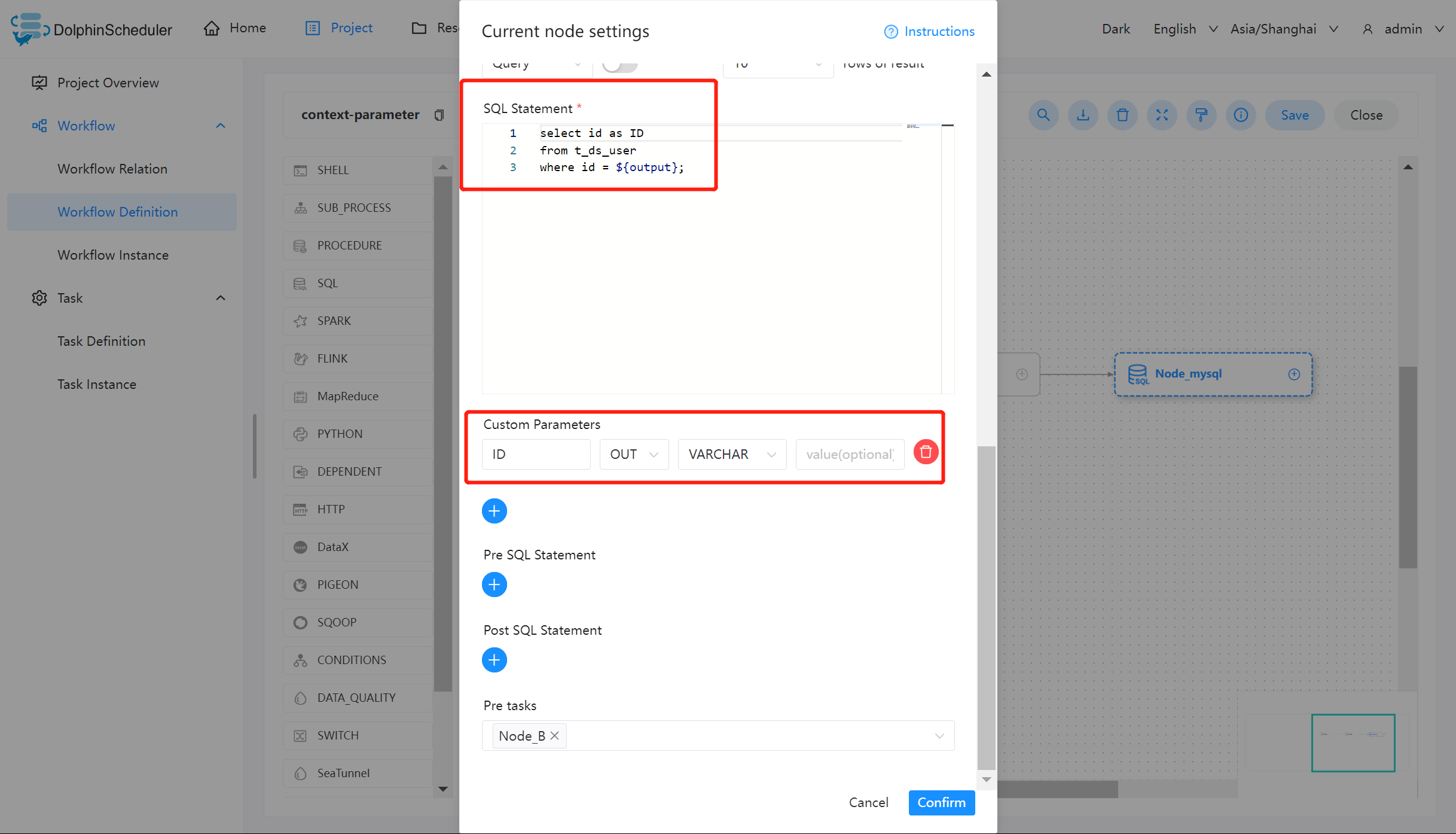The width and height of the screenshot is (1456, 834).
Task: Cancel the node settings dialog
Action: click(x=868, y=802)
